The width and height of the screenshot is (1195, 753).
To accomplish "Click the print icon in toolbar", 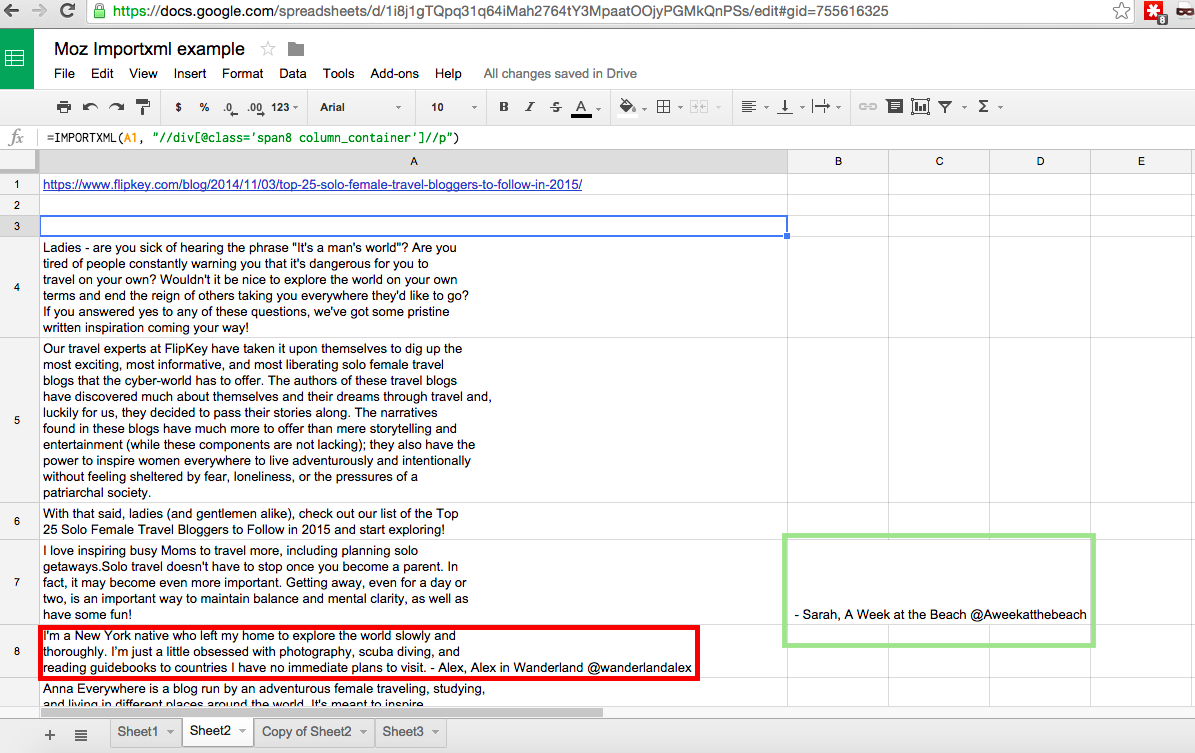I will coord(64,107).
